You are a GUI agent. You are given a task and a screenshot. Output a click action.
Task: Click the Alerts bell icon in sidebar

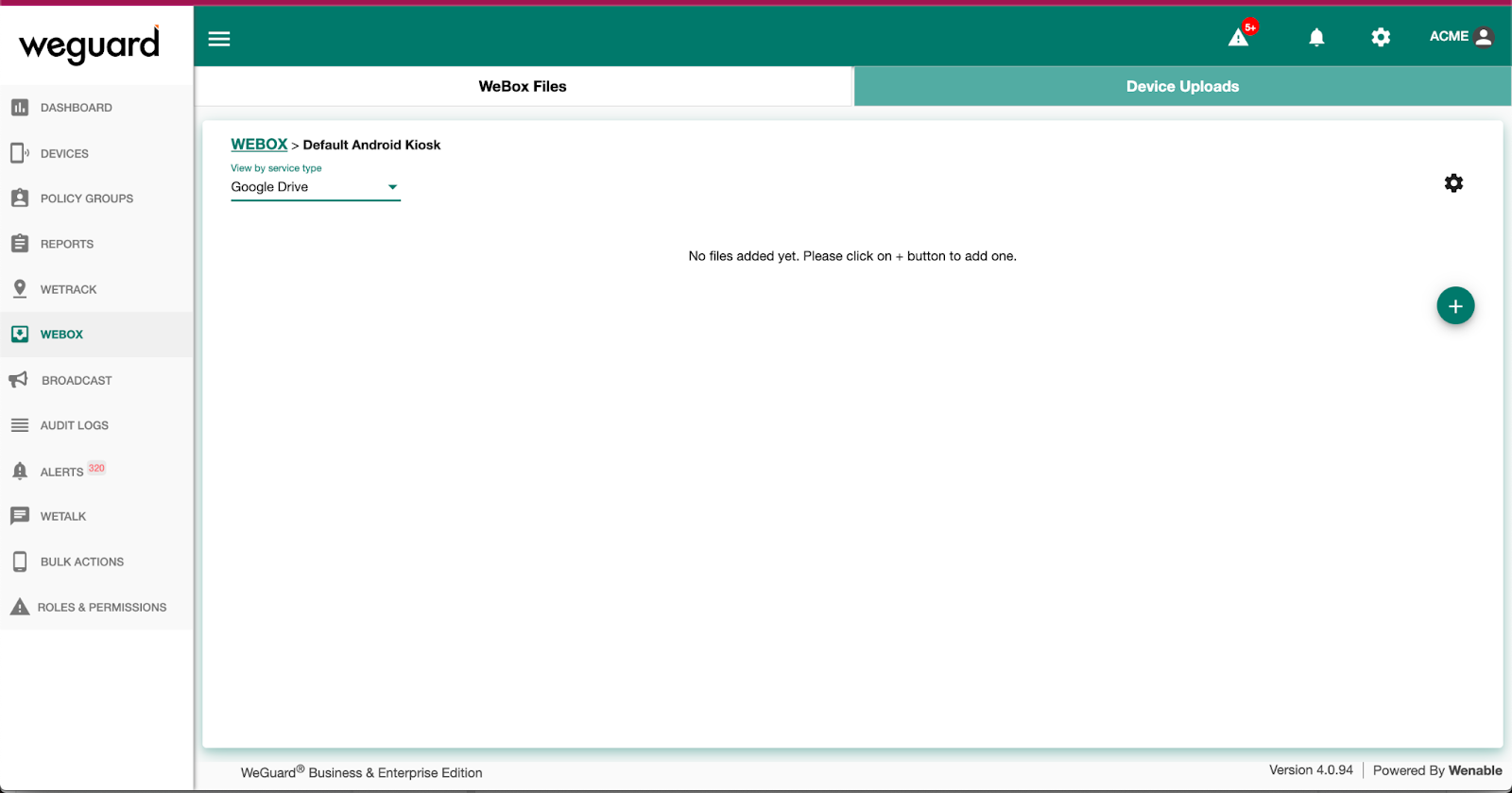20,471
